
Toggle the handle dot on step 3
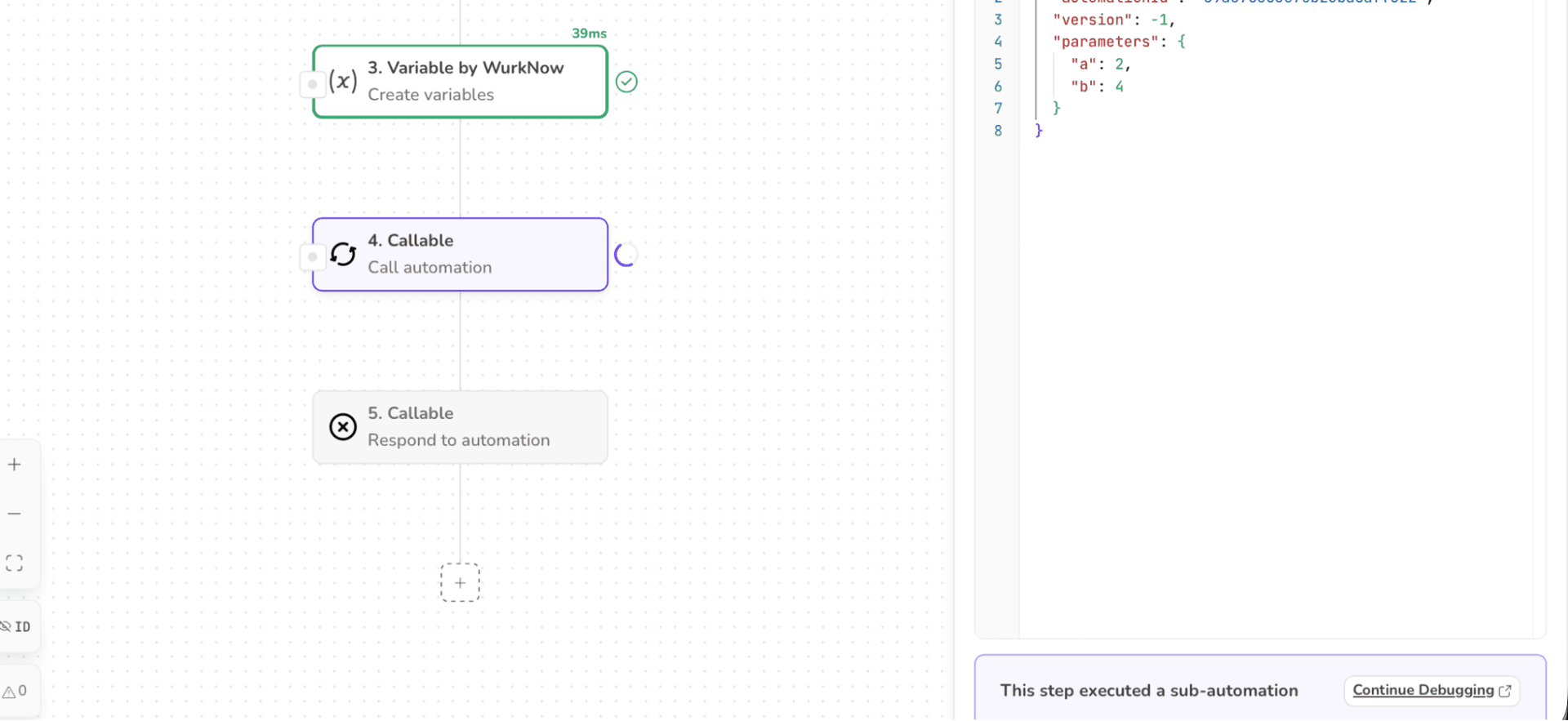coord(312,84)
